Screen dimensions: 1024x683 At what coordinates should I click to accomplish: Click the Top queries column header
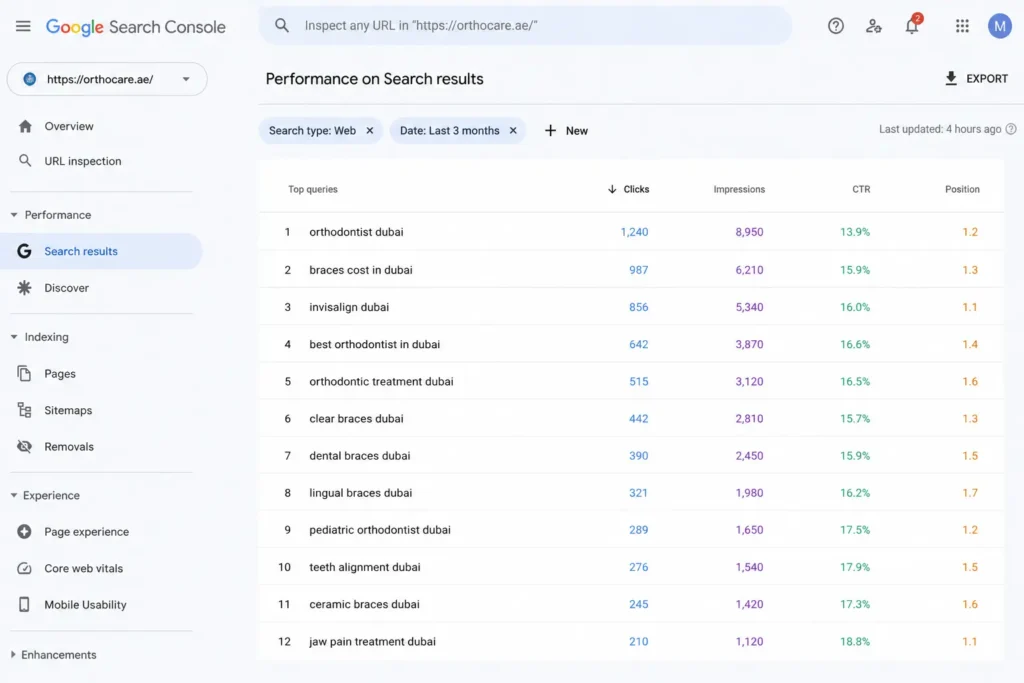click(313, 189)
